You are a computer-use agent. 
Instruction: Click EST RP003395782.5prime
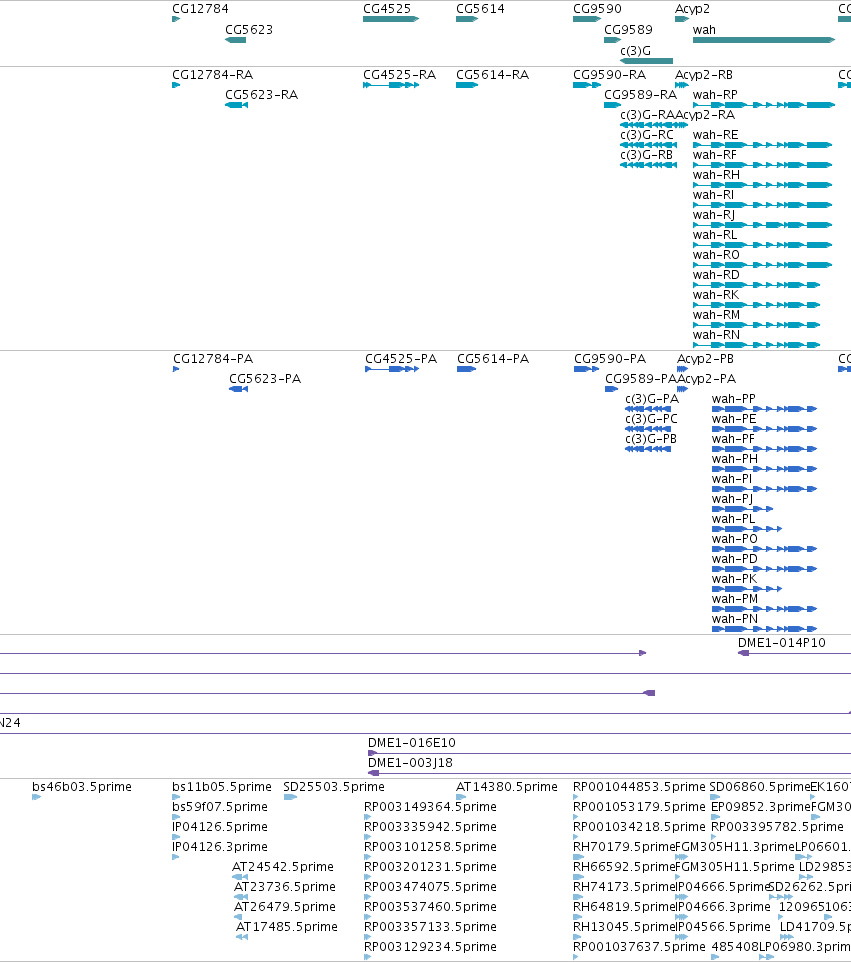click(x=777, y=826)
